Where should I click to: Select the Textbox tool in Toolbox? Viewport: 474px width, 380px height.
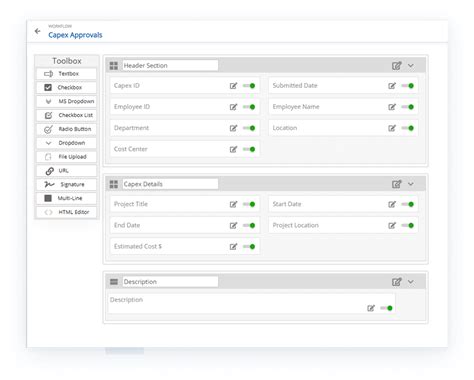point(66,74)
